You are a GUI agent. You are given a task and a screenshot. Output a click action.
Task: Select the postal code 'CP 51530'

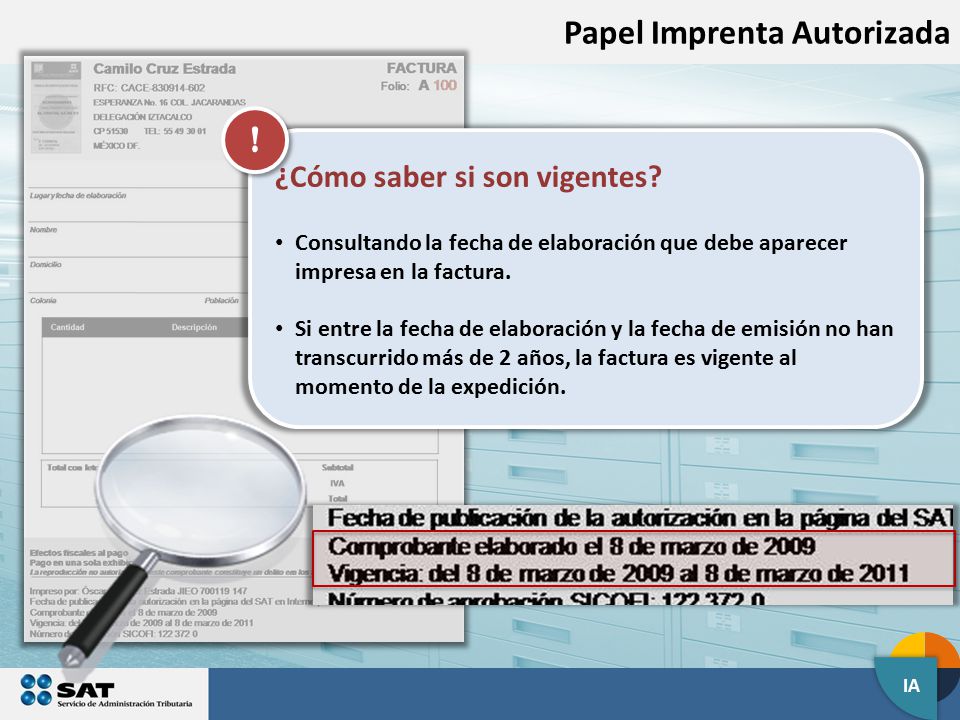pyautogui.click(x=110, y=131)
